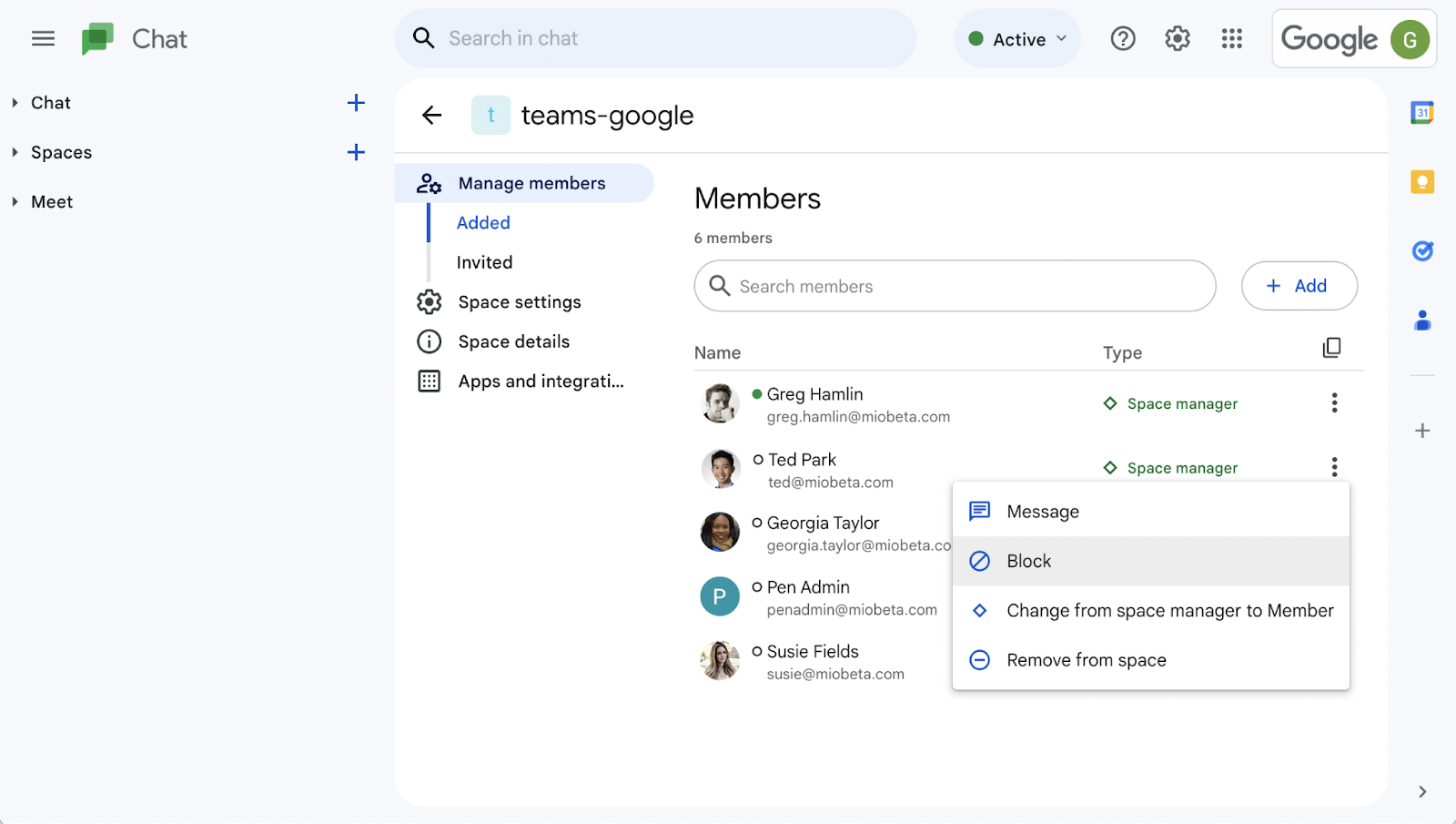Click the teams-google space title

[x=607, y=116]
